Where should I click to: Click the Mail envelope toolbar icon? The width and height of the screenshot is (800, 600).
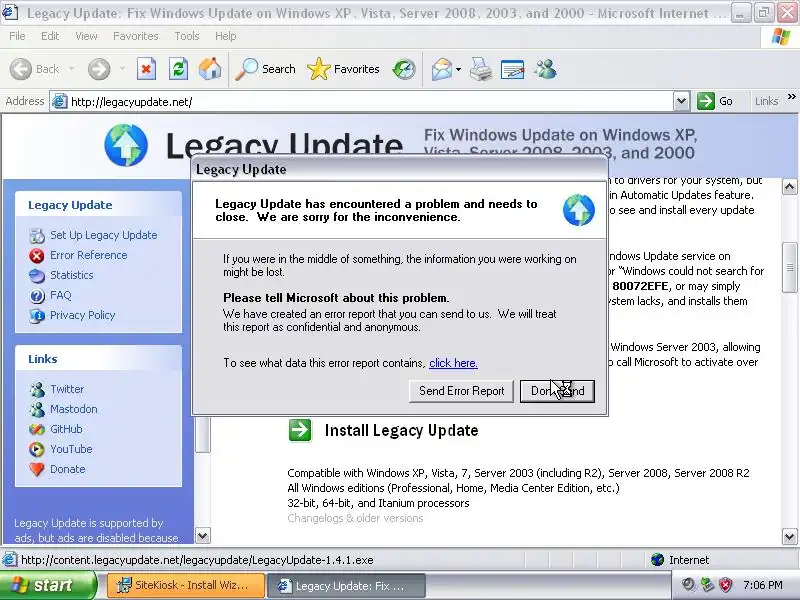point(442,69)
